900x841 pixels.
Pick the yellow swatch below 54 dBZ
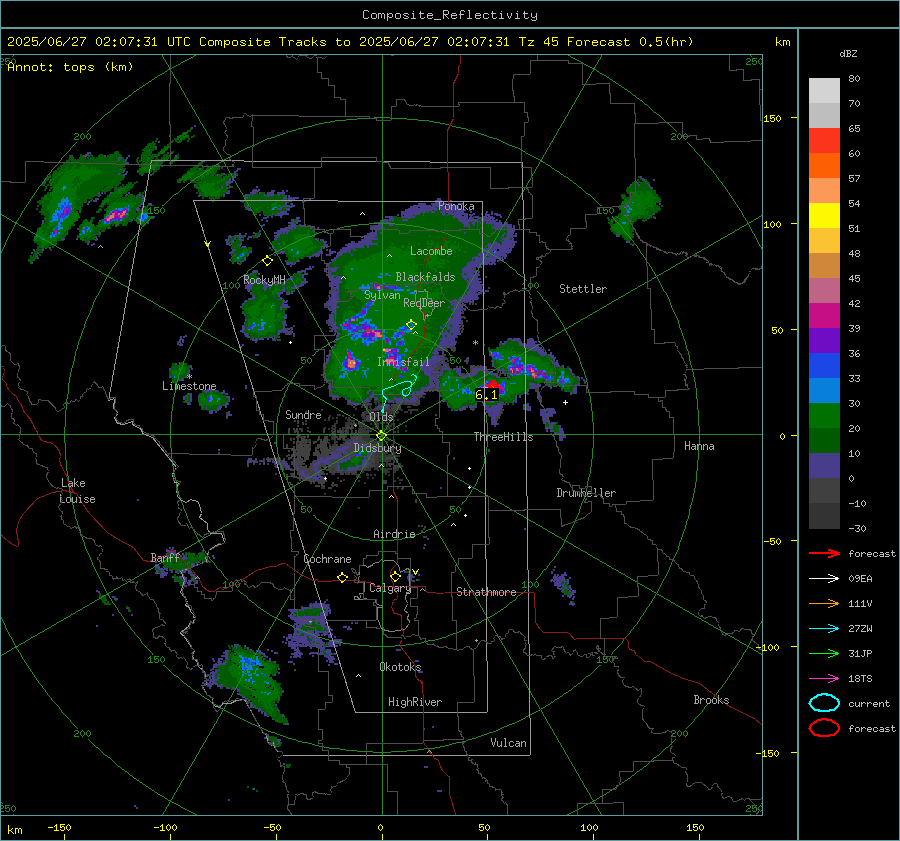(x=824, y=216)
